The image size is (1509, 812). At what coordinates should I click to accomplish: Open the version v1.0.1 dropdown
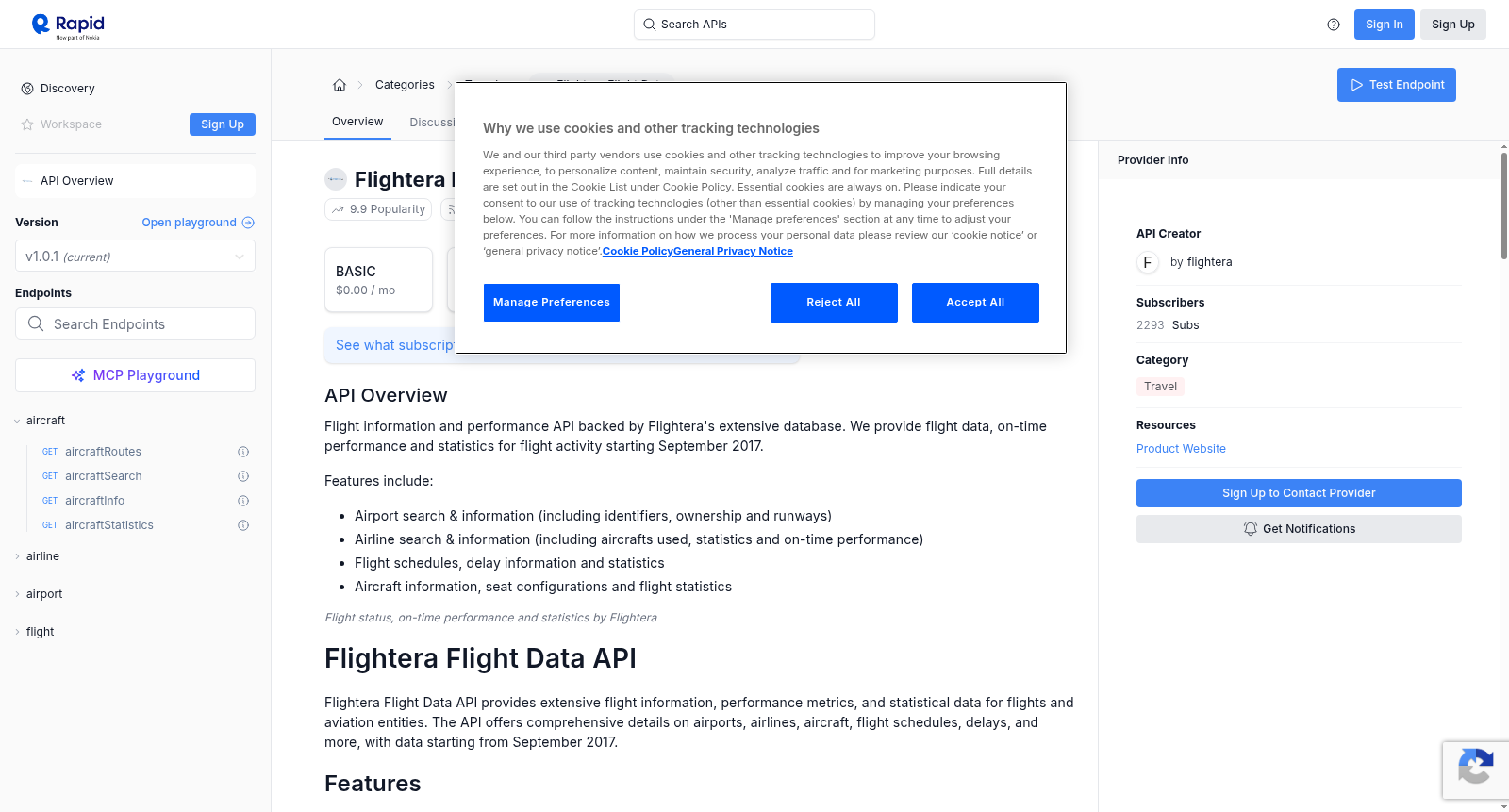click(135, 257)
